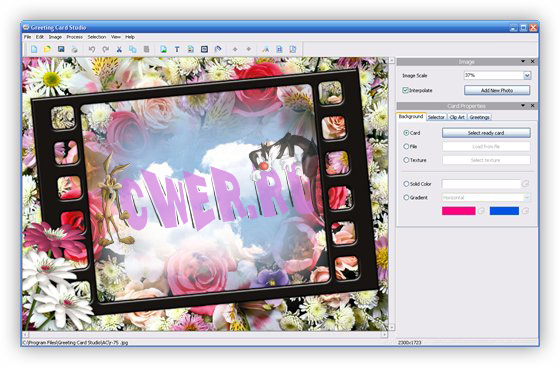Image resolution: width=560 pixels, height=367 pixels.
Task: Toggle the Interpolate checkbox
Action: 405,90
